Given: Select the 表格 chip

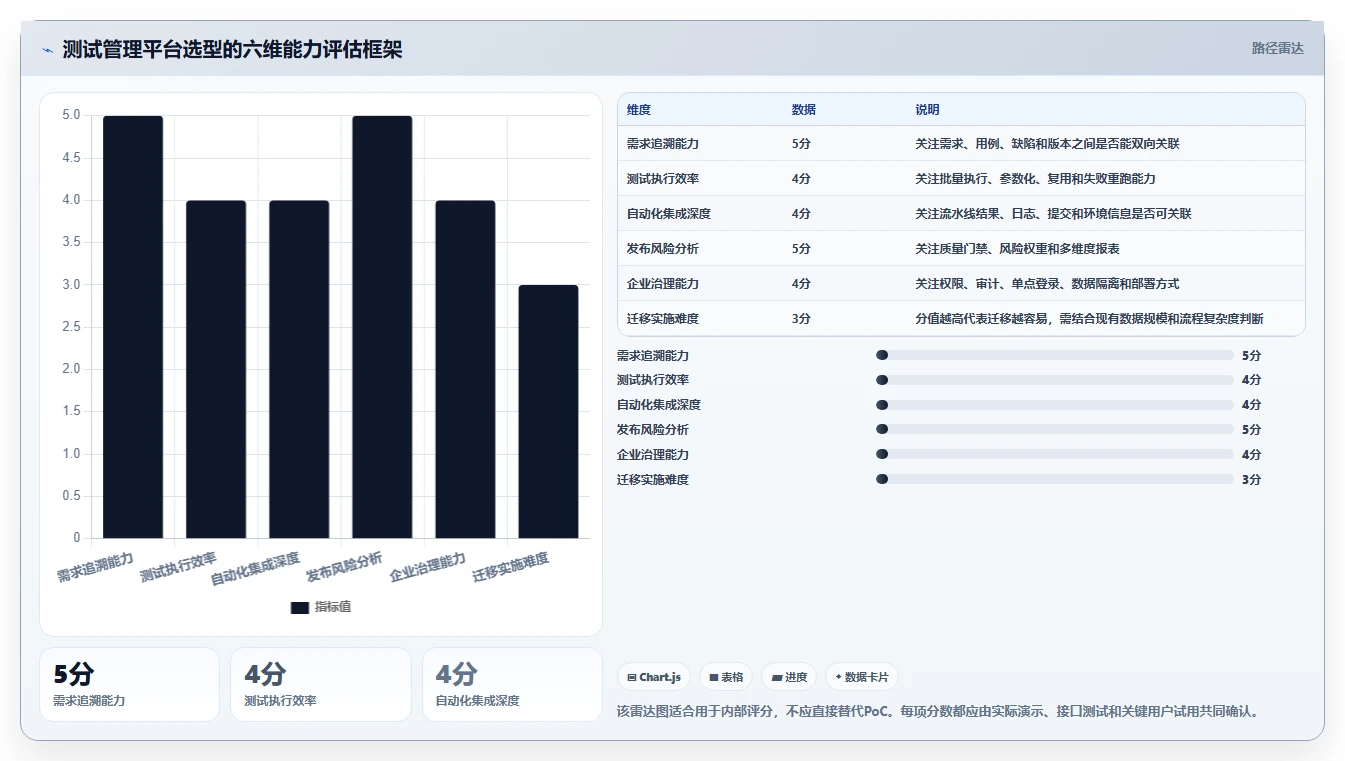Looking at the screenshot, I should coord(726,677).
